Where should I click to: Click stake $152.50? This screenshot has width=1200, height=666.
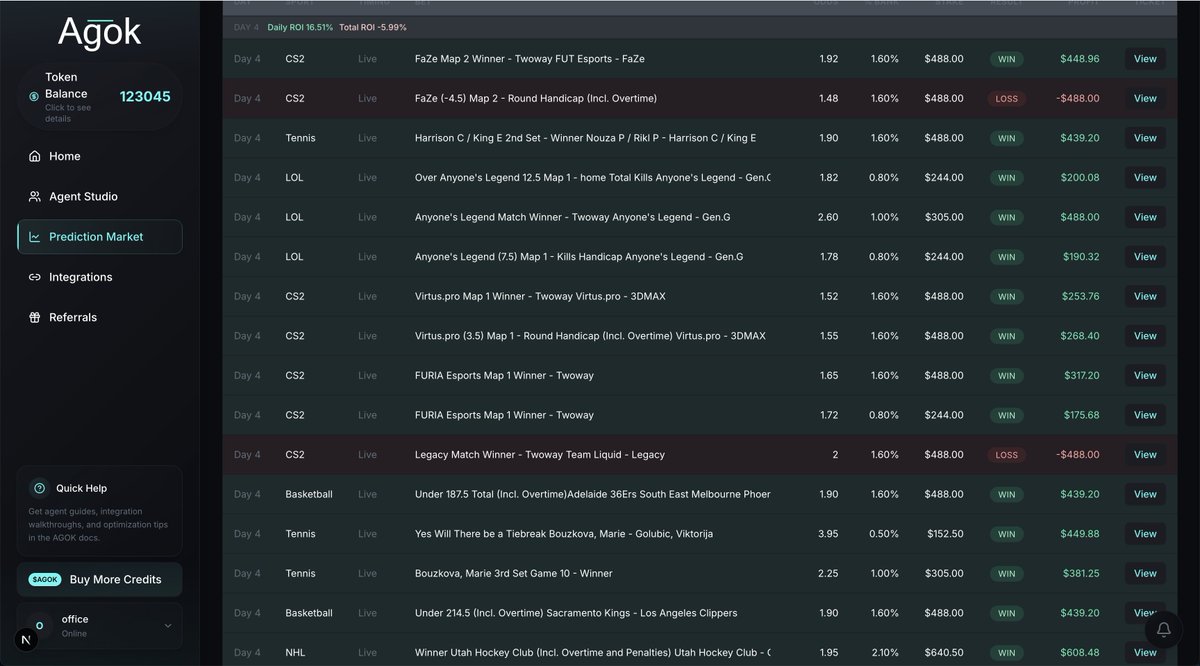(944, 534)
